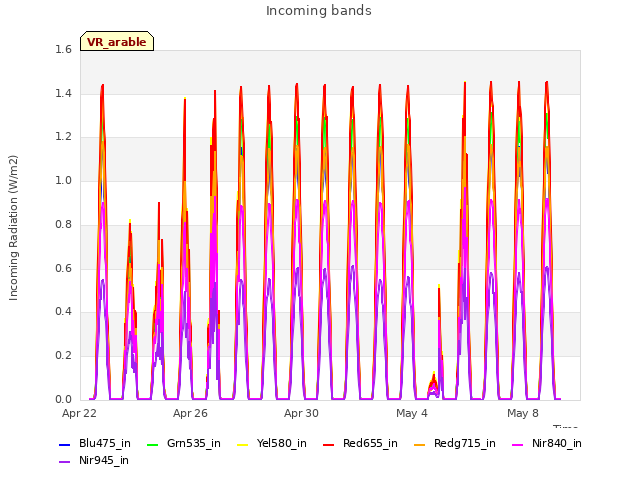The width and height of the screenshot is (640, 480).
Task: Click the VR_arable annotation label
Action: click(x=117, y=42)
